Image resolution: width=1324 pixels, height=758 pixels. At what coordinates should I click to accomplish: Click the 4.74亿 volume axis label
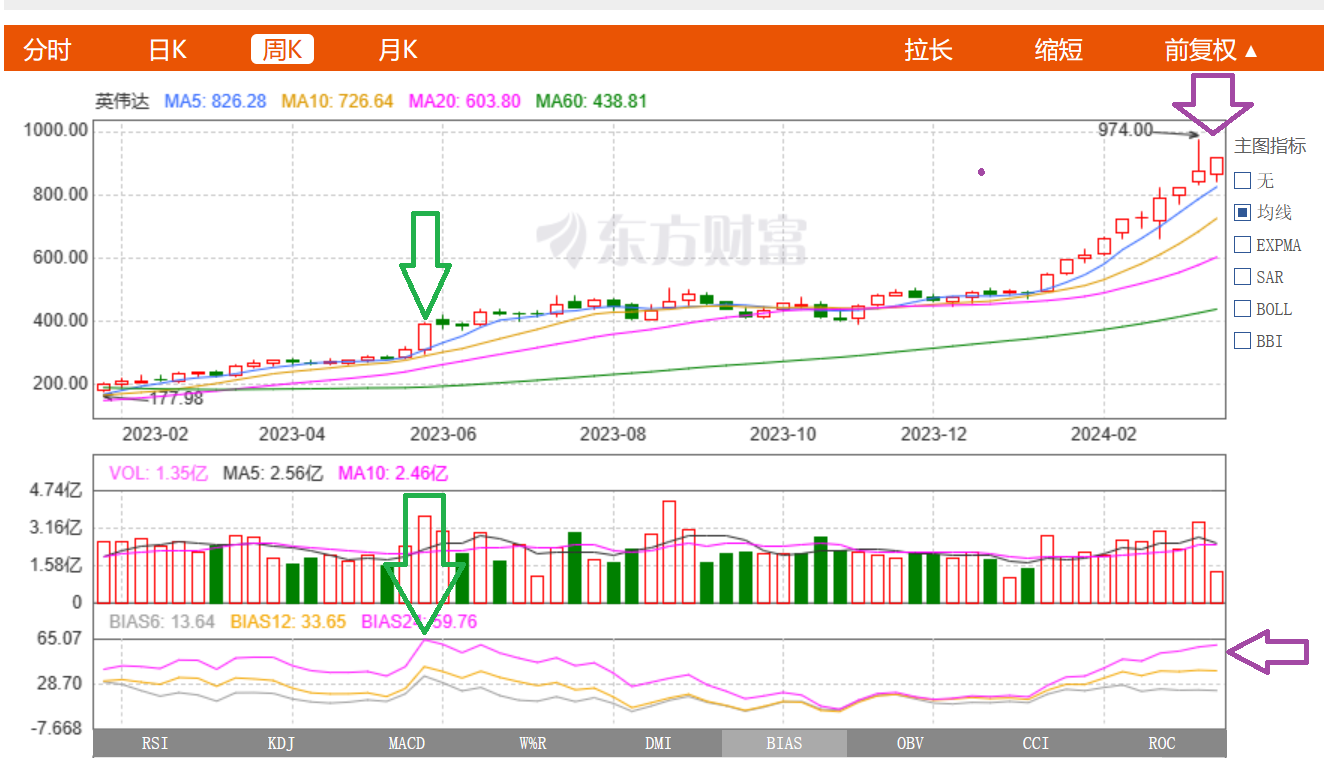coord(55,490)
